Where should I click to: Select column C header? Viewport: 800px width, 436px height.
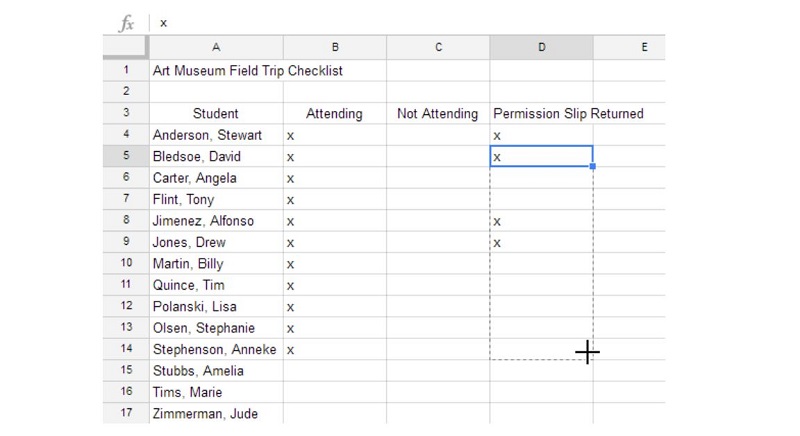coord(438,47)
